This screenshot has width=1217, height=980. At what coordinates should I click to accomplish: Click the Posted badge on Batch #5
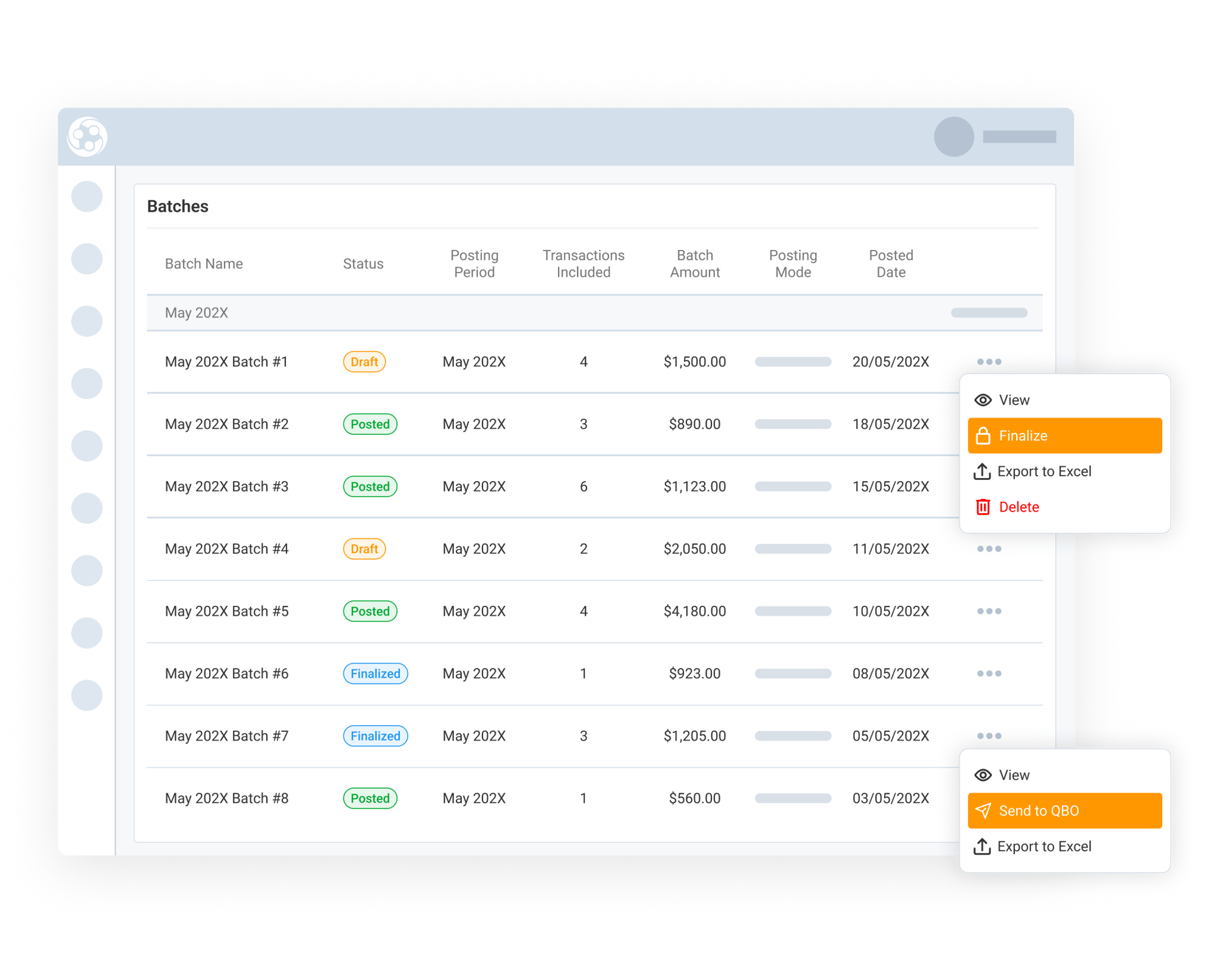[x=370, y=611]
